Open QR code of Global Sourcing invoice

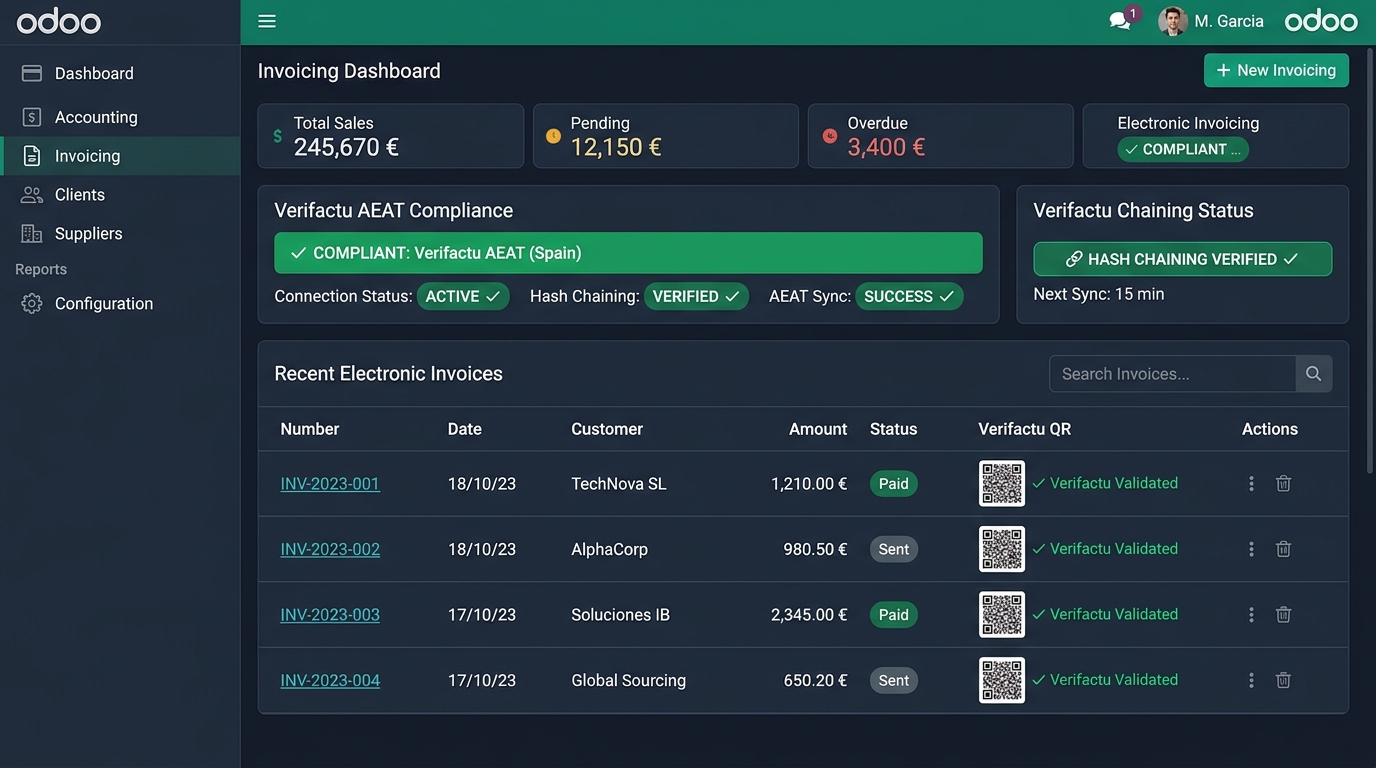coord(1002,680)
